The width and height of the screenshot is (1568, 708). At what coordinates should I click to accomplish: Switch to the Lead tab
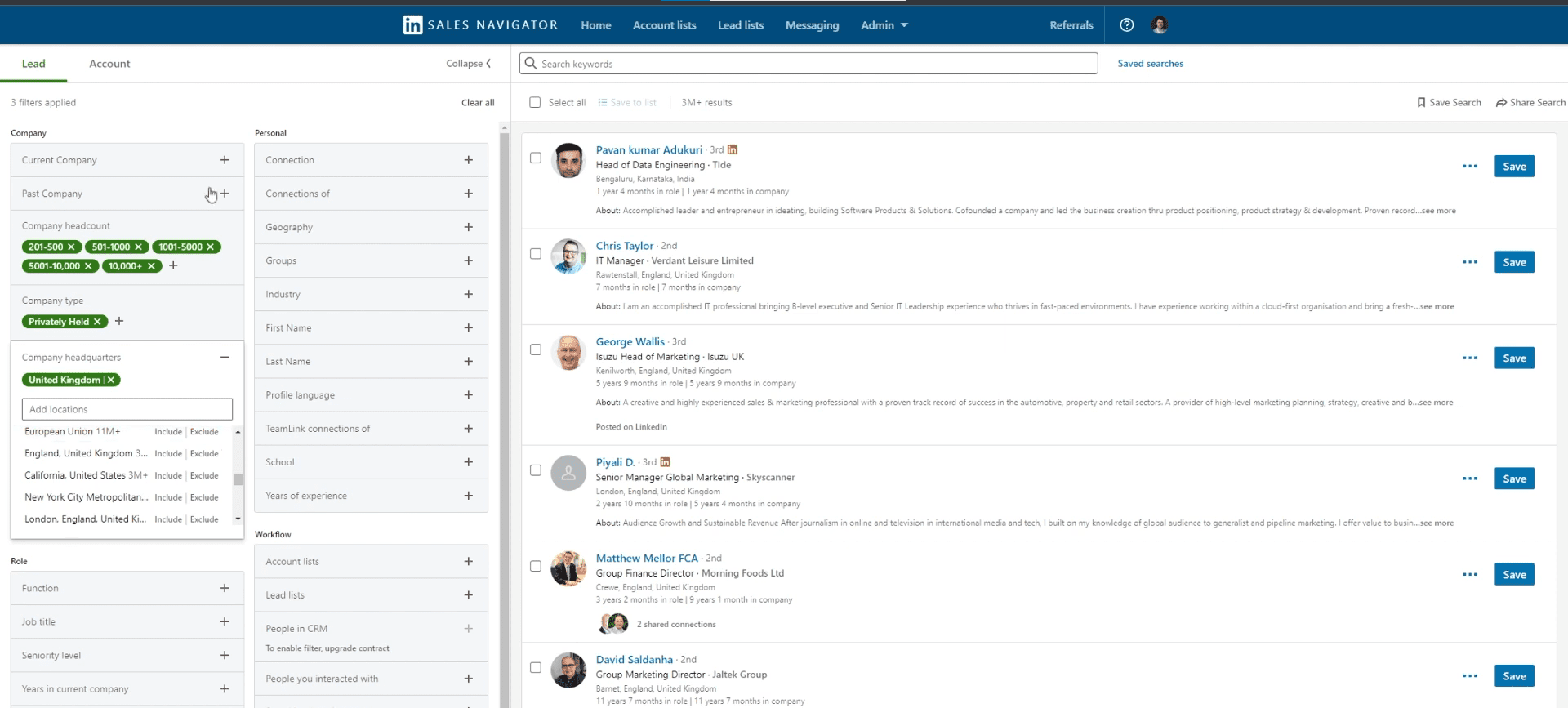(x=33, y=64)
